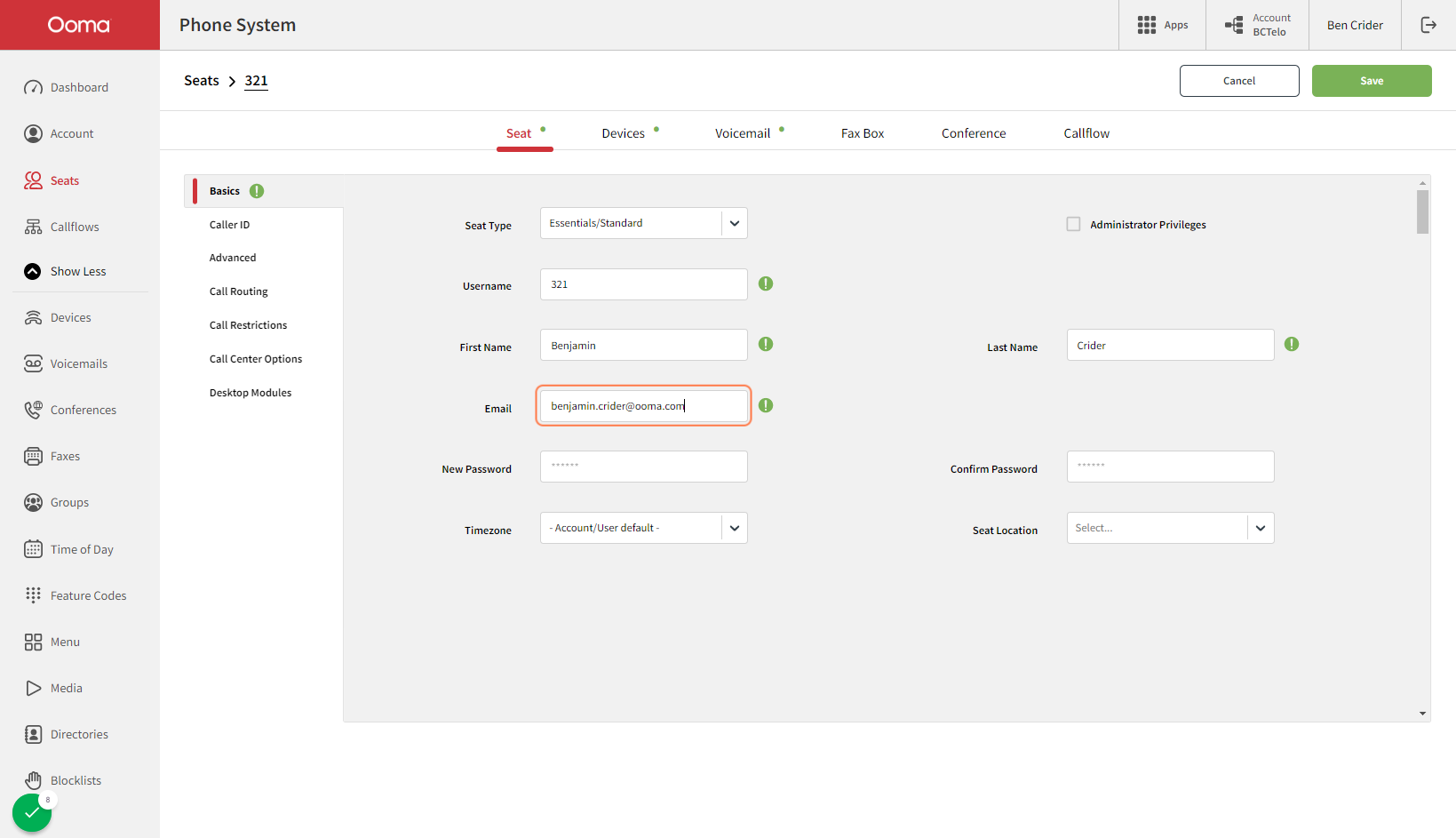Open the Seat Location dropdown
Image resolution: width=1456 pixels, height=838 pixels.
[1170, 528]
